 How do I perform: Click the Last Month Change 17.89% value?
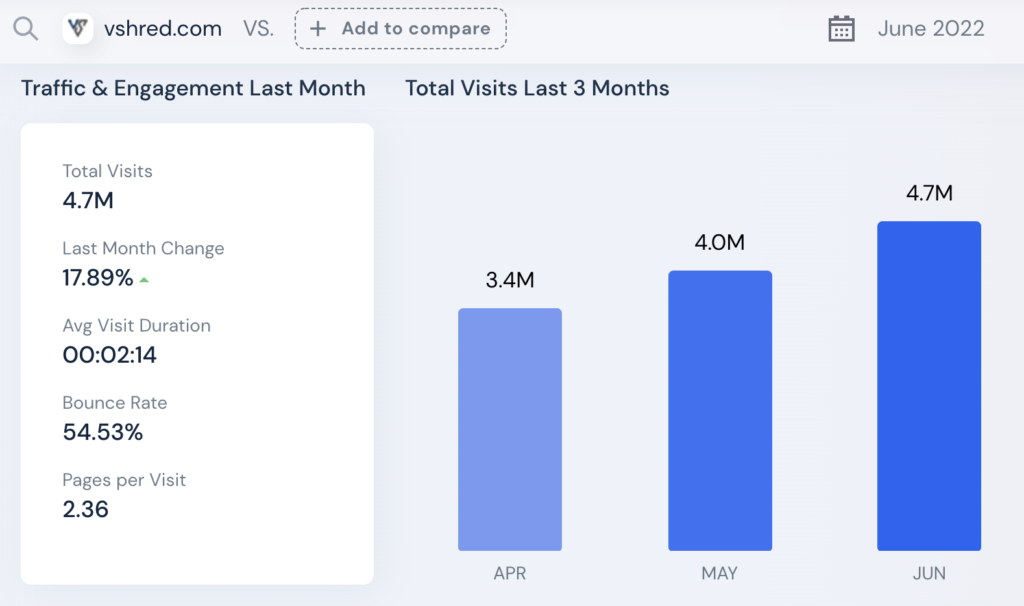coord(98,278)
